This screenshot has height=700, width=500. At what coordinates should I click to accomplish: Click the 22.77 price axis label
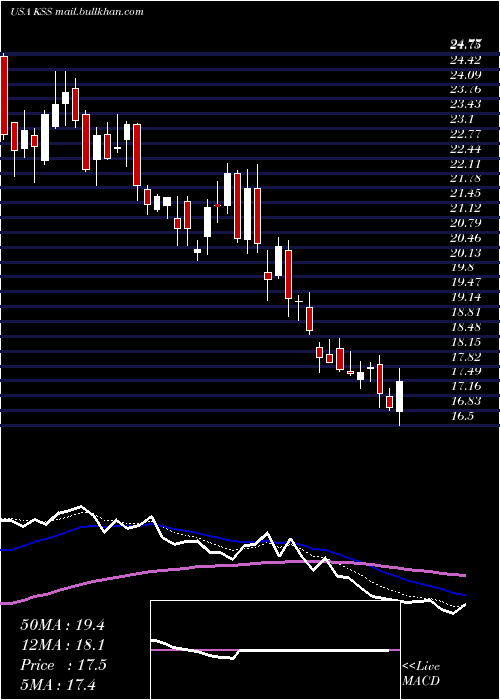pos(466,134)
